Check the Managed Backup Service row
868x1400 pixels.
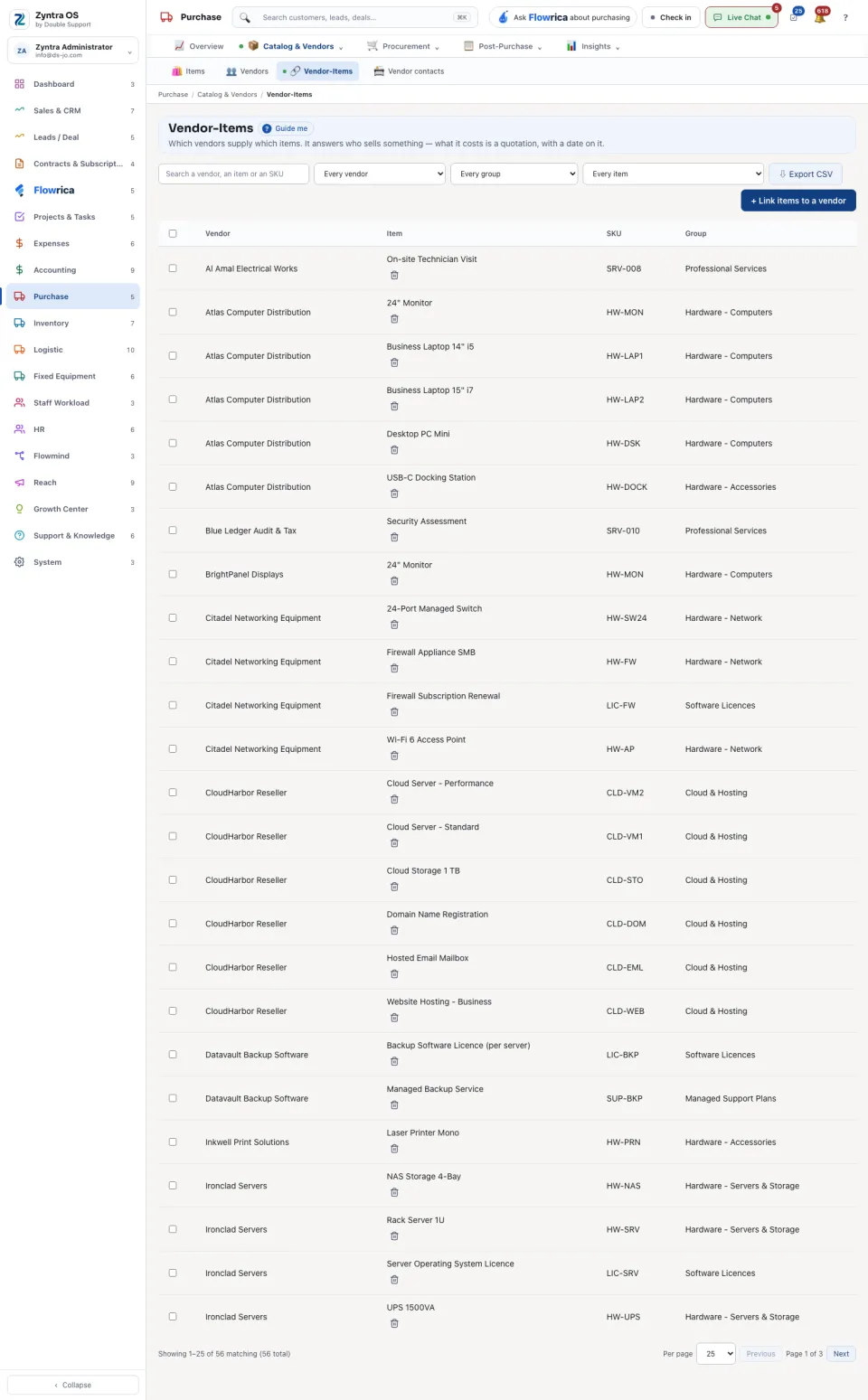coord(173,1098)
